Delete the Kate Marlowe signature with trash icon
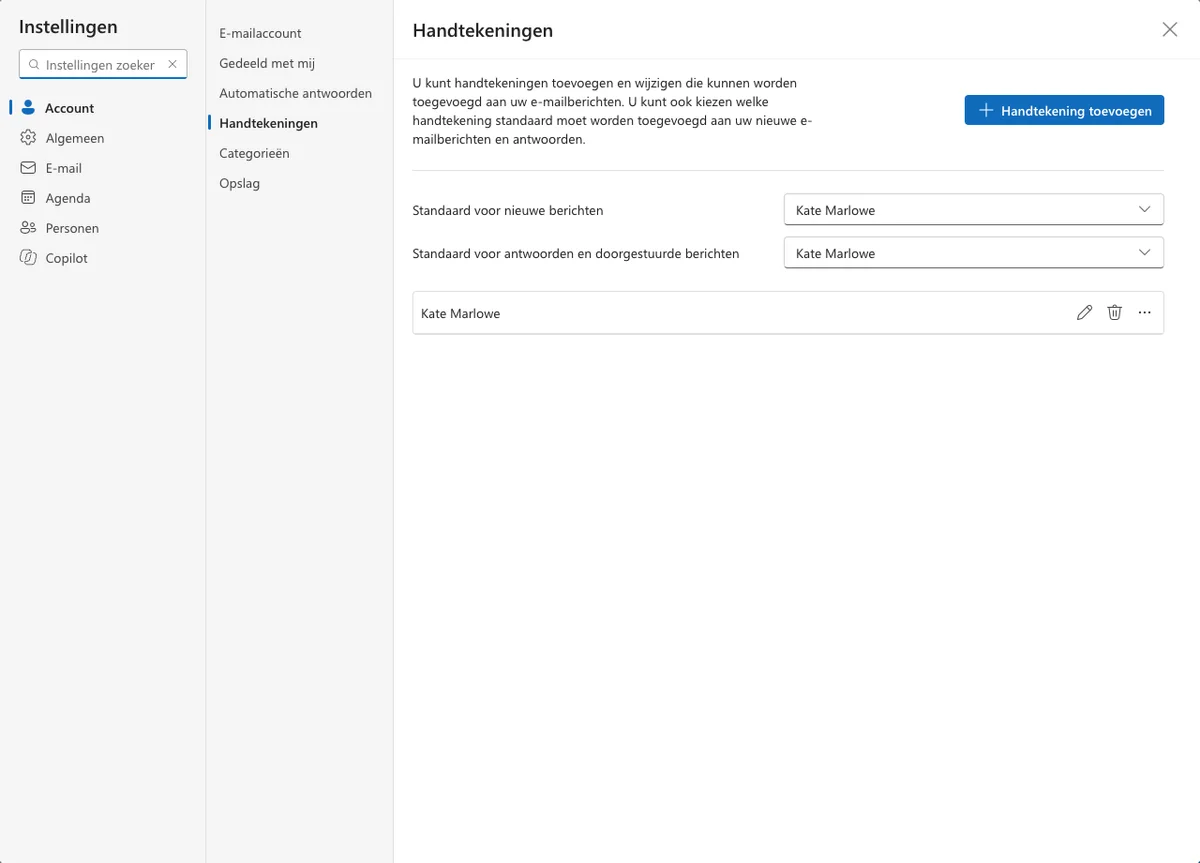1200x863 pixels. coord(1114,313)
